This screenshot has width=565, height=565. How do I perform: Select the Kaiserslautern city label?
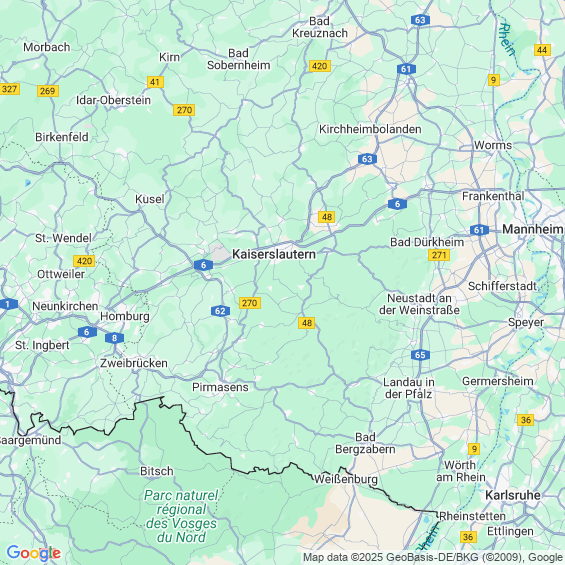tap(274, 254)
